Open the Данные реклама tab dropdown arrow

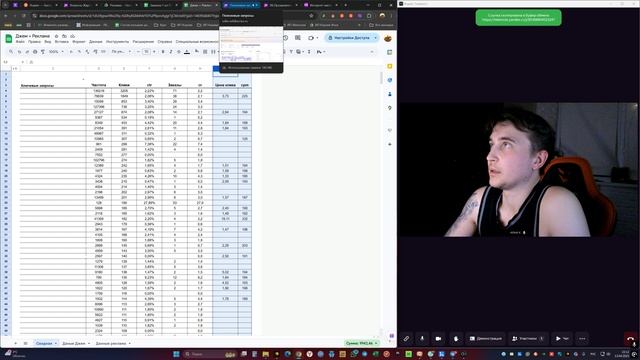pos(129,343)
